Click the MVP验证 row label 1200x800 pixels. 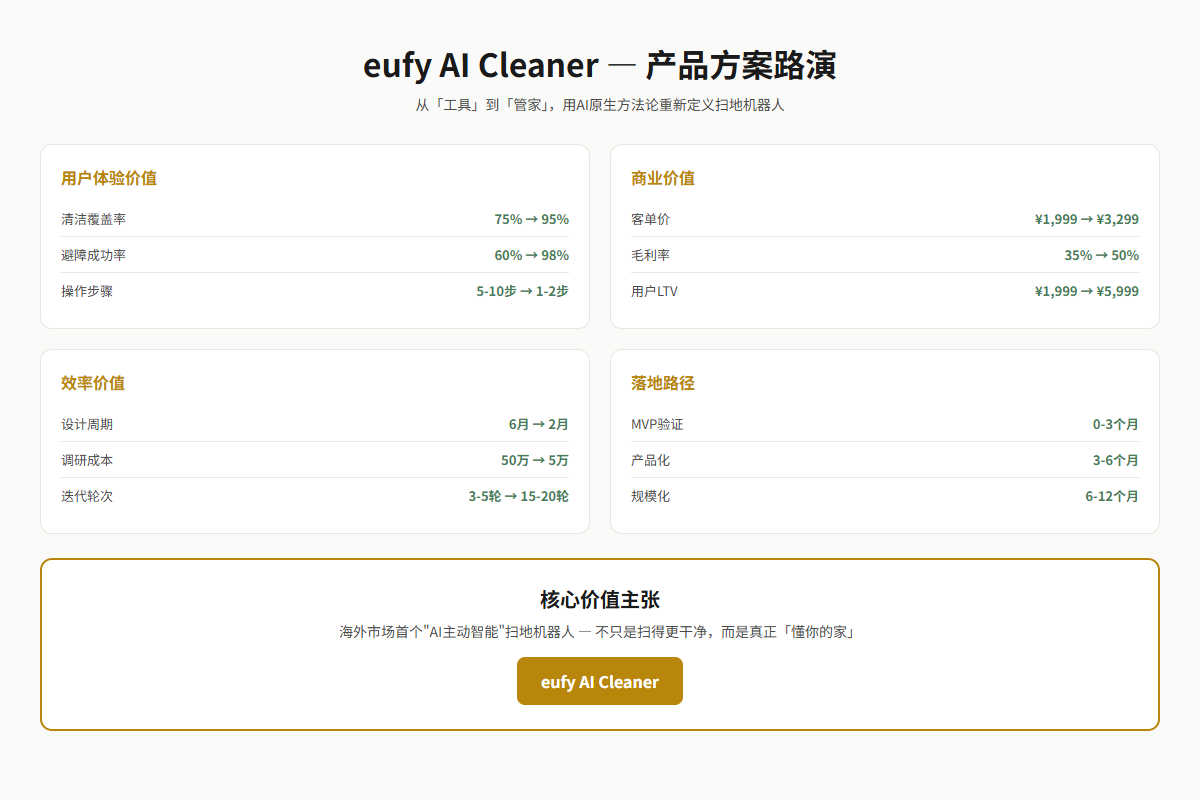pos(657,424)
